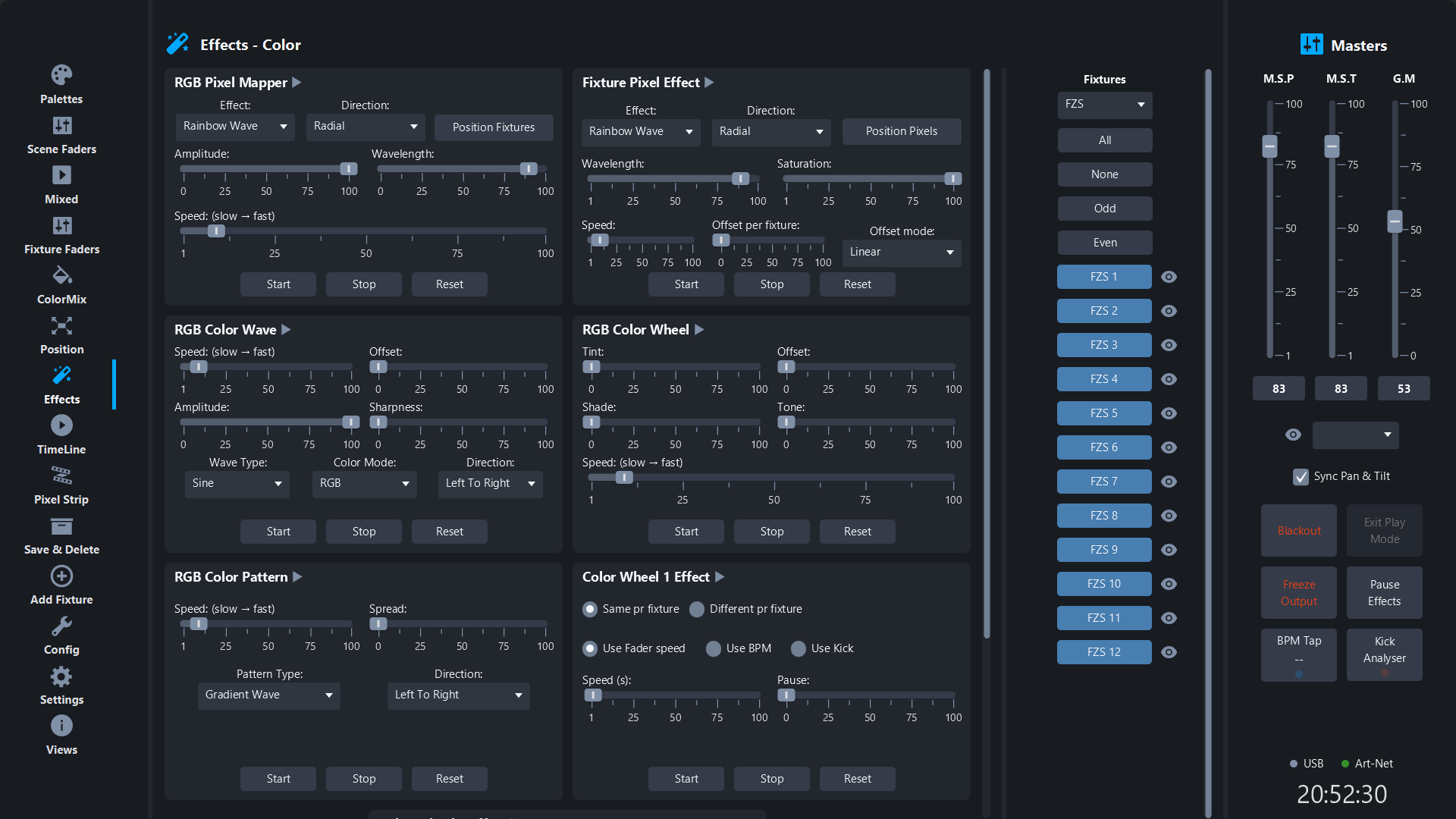This screenshot has height=819, width=1456.
Task: Open Config wrench icon
Action: [61, 626]
